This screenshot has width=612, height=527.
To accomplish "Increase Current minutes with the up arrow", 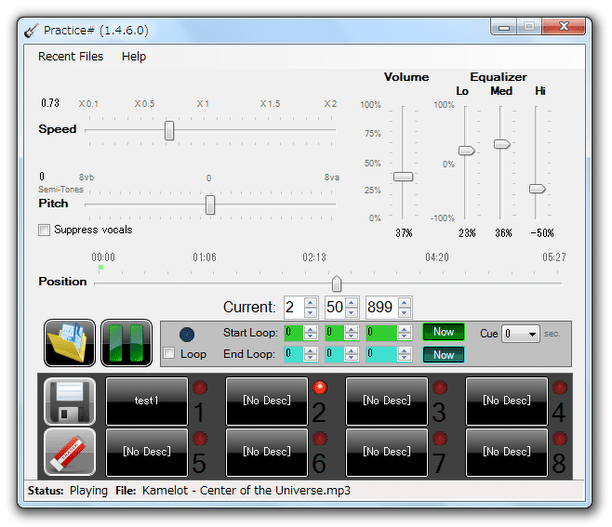I will tap(311, 303).
